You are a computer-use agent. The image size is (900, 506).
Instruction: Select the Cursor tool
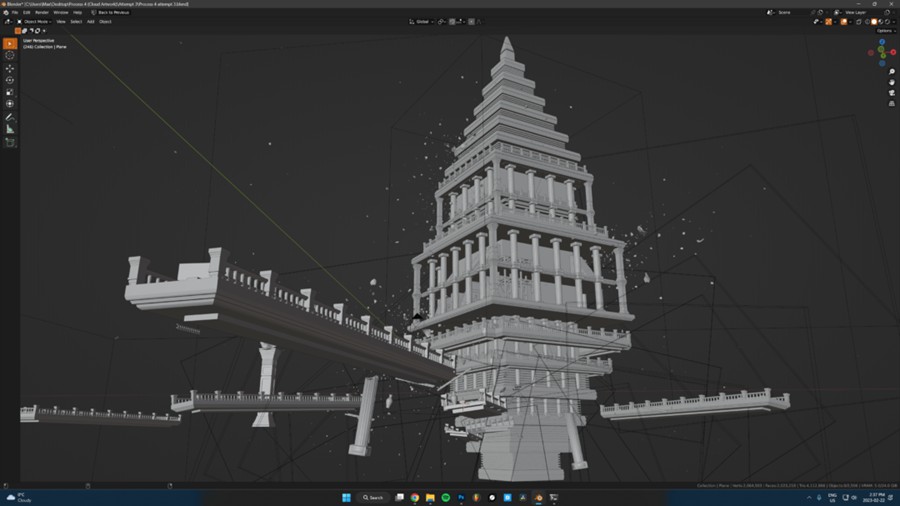click(10, 56)
